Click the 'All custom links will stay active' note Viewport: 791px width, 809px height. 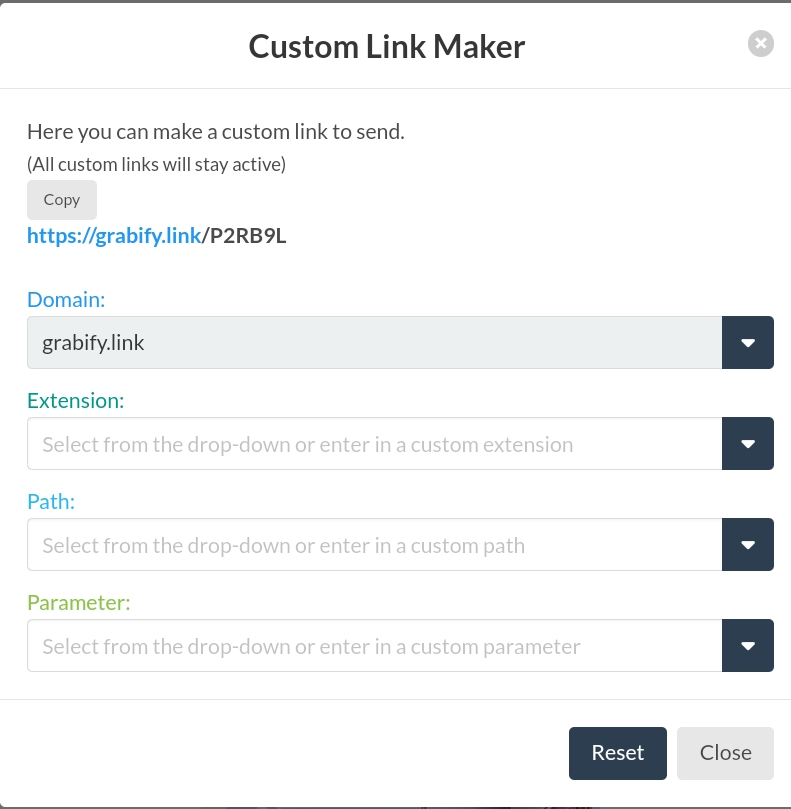coord(156,165)
